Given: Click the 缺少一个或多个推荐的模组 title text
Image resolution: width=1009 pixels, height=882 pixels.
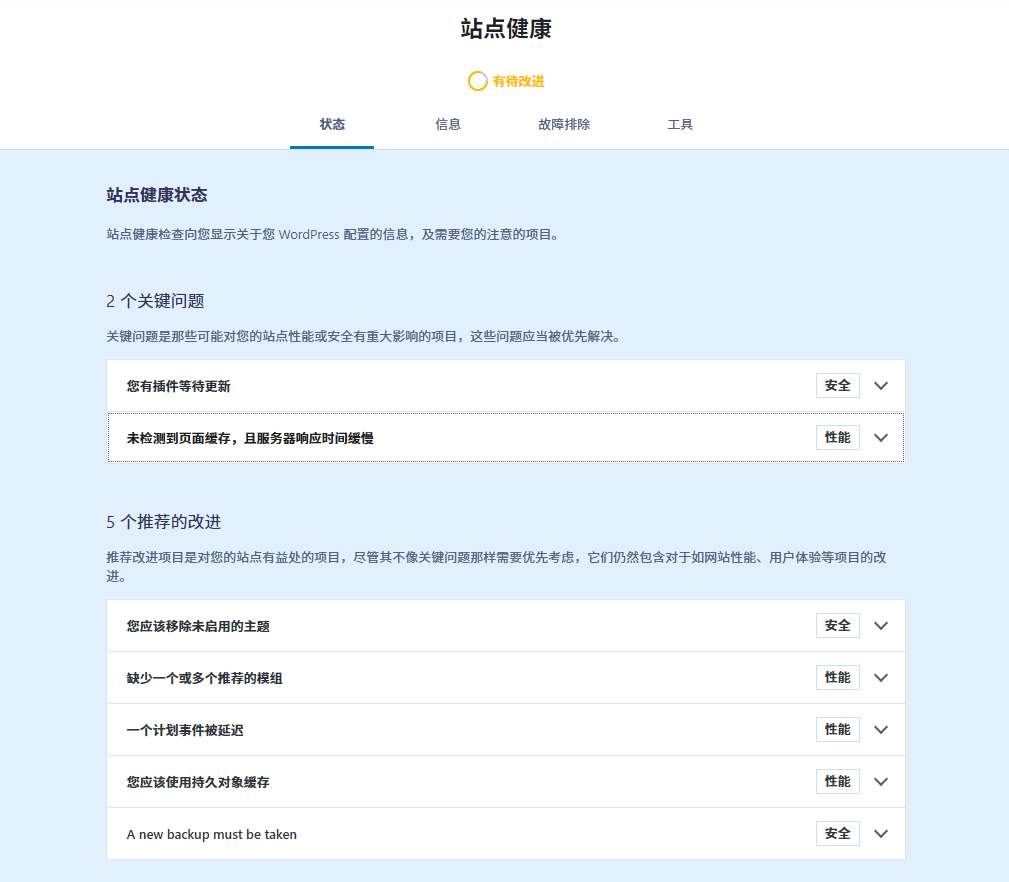Looking at the screenshot, I should point(205,678).
